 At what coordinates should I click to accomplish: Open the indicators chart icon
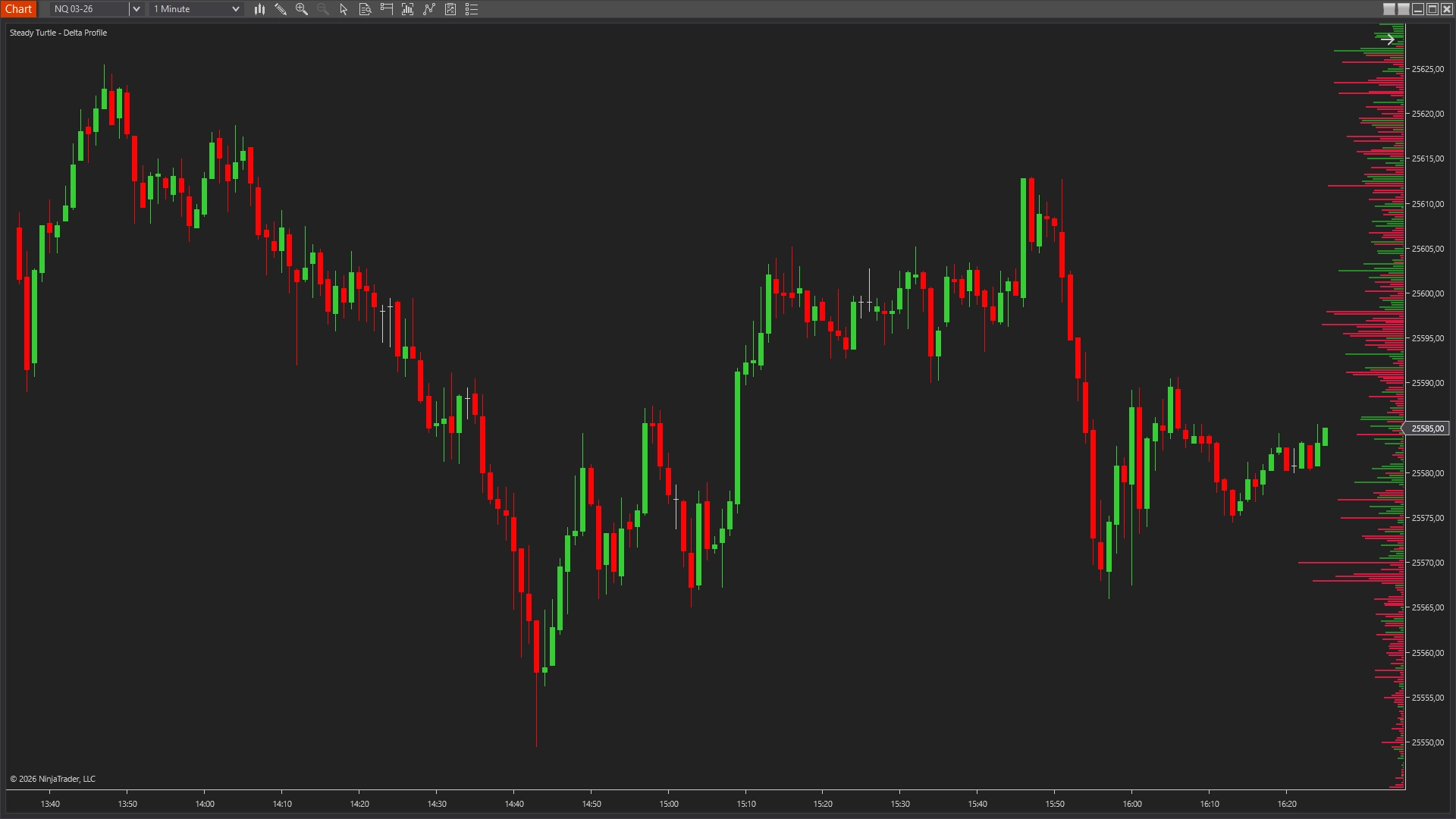click(x=407, y=9)
